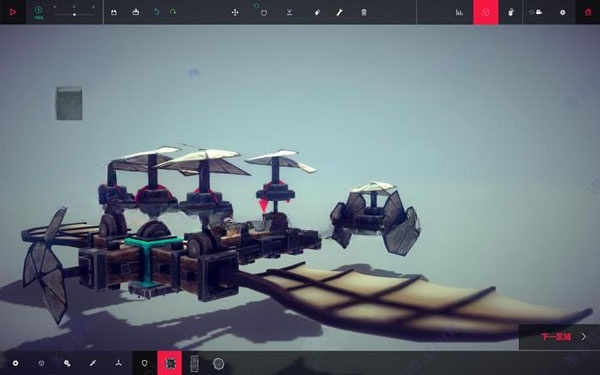Viewport: 600px width, 375px height.
Task: Open the propeller flight blocks tab
Action: (x=119, y=363)
